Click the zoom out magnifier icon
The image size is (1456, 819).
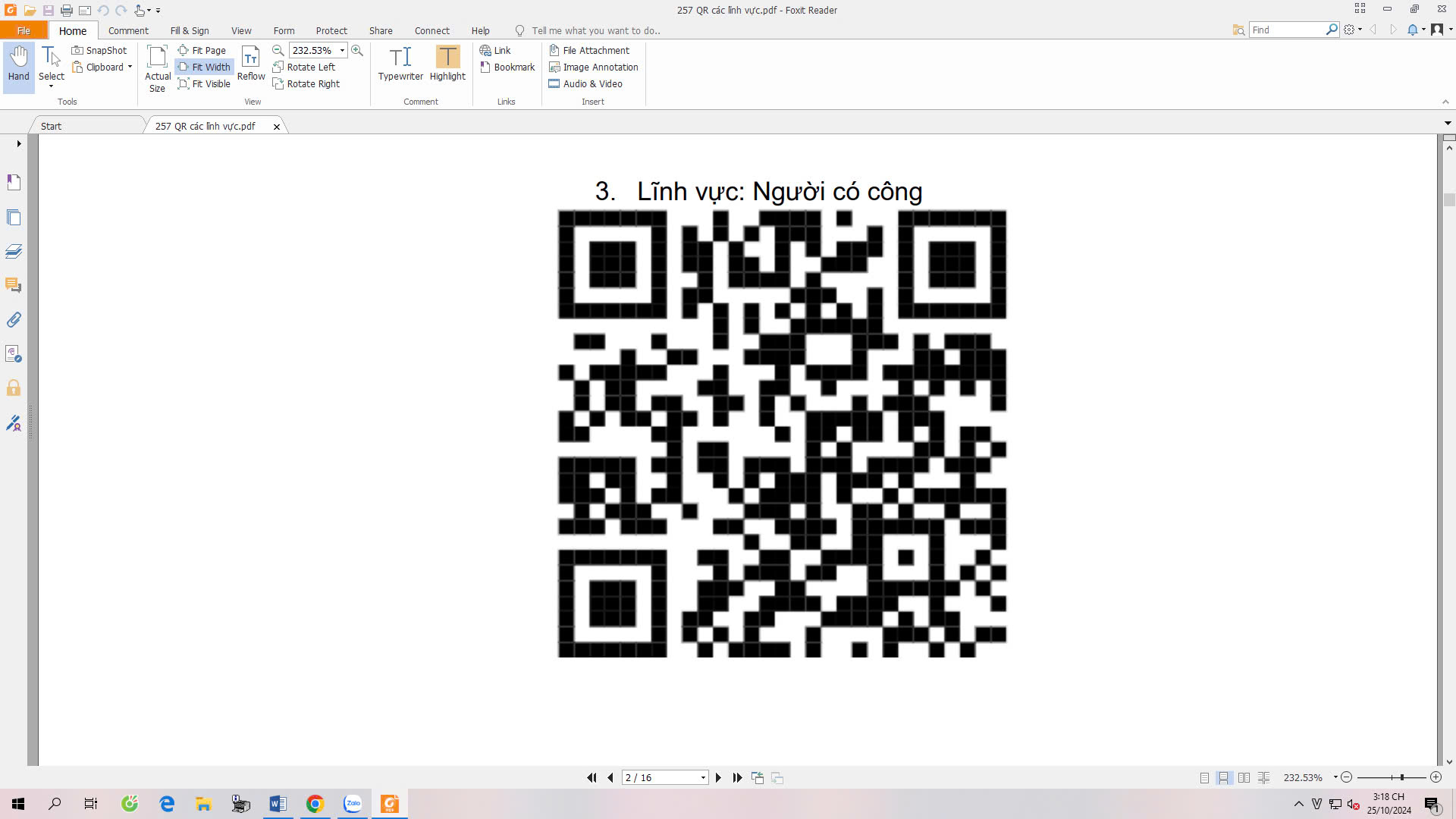pyautogui.click(x=278, y=50)
